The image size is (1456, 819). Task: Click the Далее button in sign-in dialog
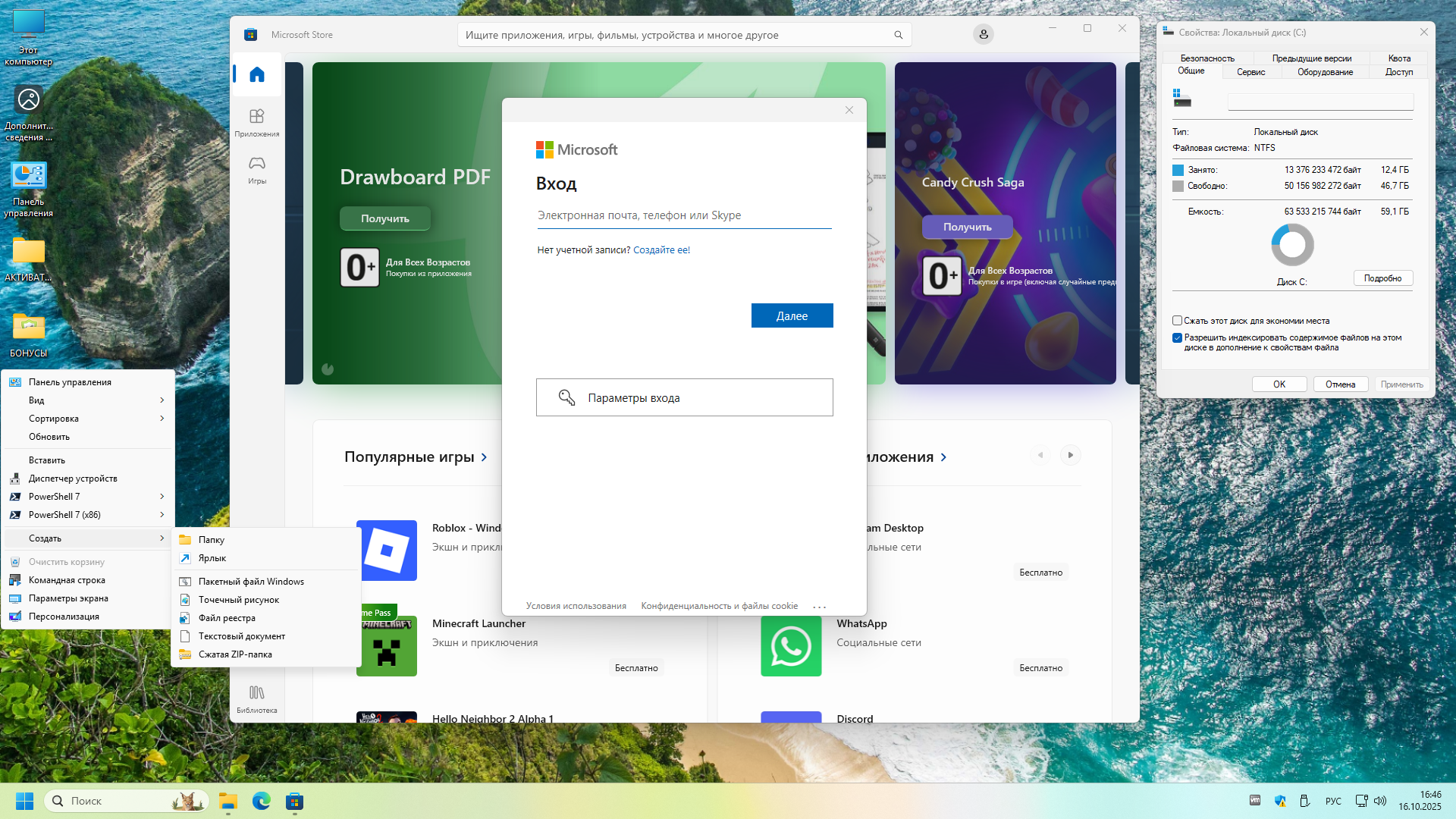tap(792, 316)
